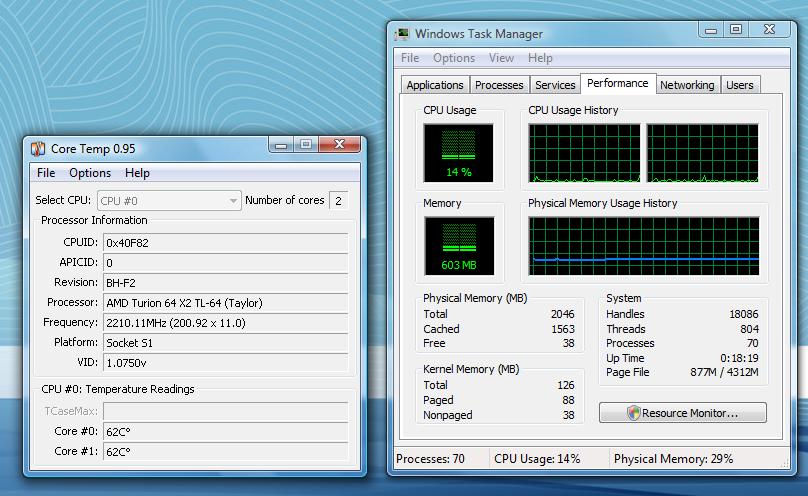
Task: Click the Paged value 88
Action: (x=568, y=400)
